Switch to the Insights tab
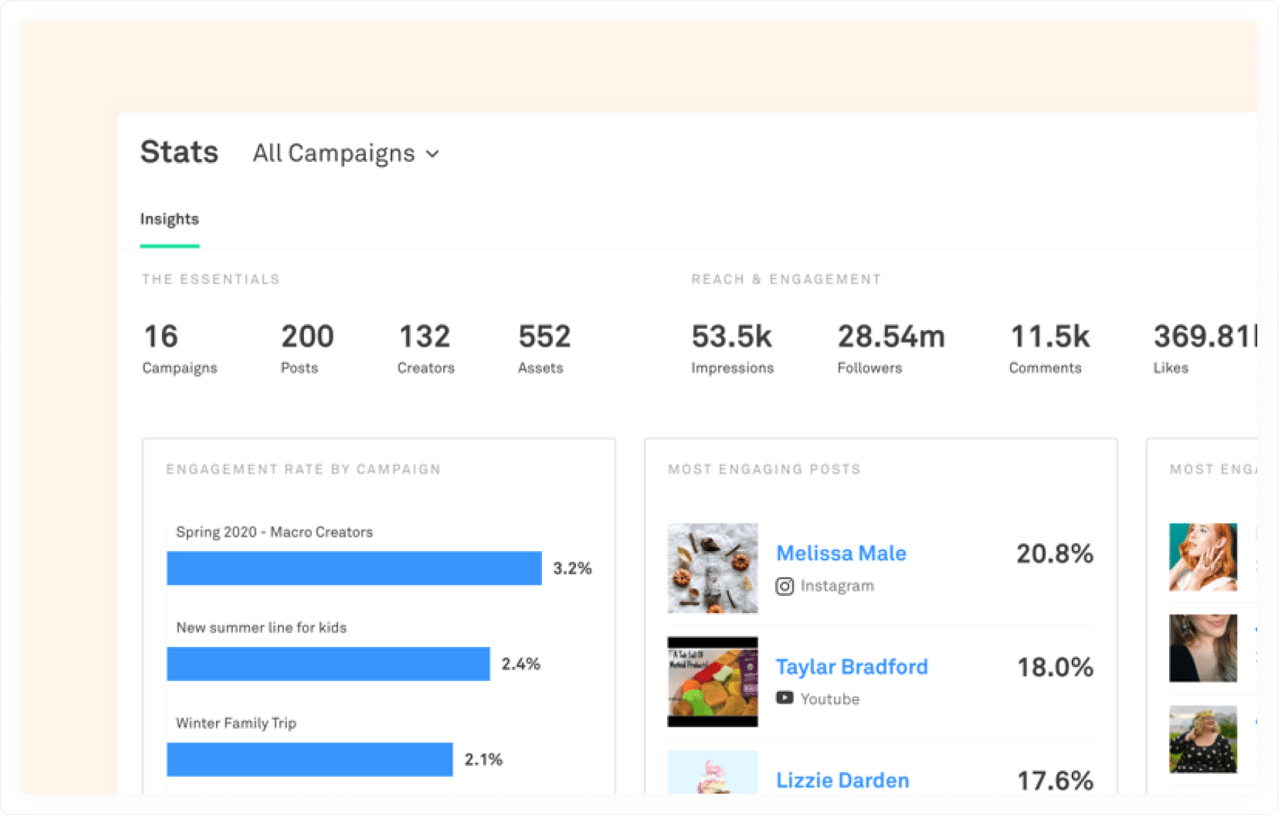This screenshot has height=816, width=1280. (x=169, y=219)
